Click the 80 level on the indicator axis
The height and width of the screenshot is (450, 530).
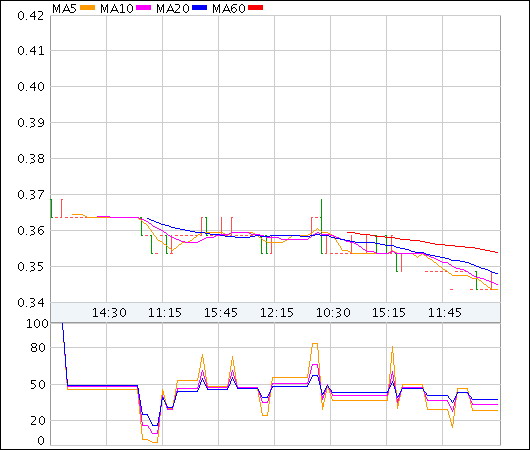coord(38,348)
